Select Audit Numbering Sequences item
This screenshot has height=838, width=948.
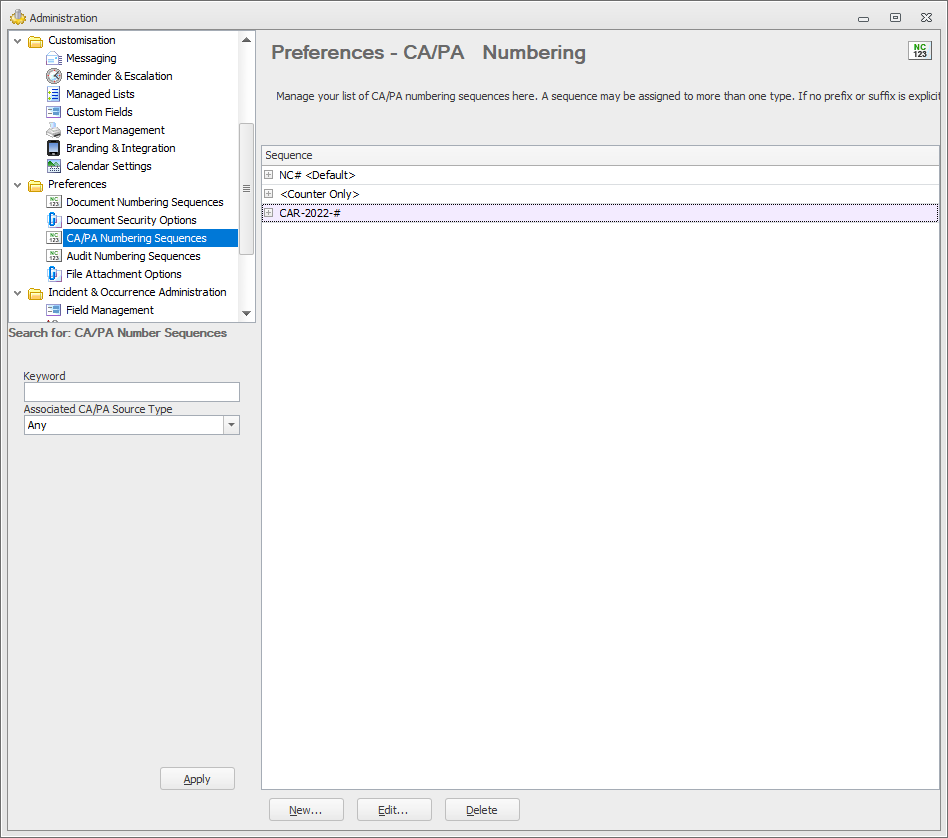pos(134,256)
